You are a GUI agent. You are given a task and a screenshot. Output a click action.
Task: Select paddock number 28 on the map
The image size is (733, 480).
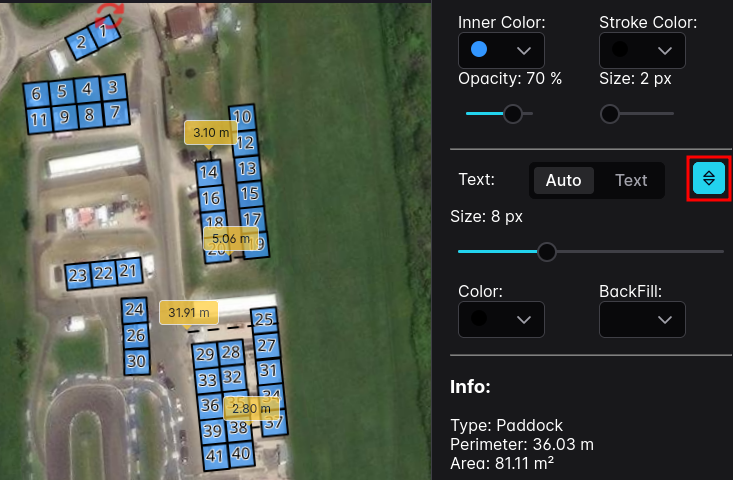click(x=231, y=353)
